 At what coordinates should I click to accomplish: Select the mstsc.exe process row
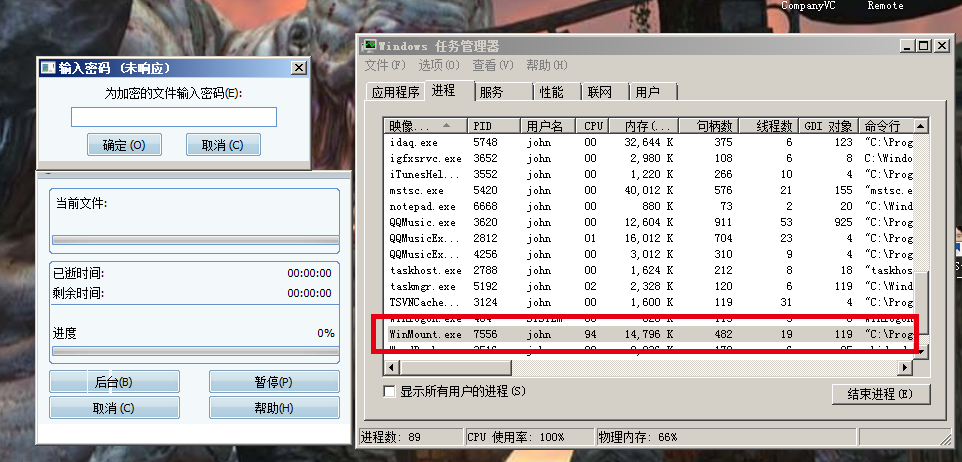tap(649, 190)
